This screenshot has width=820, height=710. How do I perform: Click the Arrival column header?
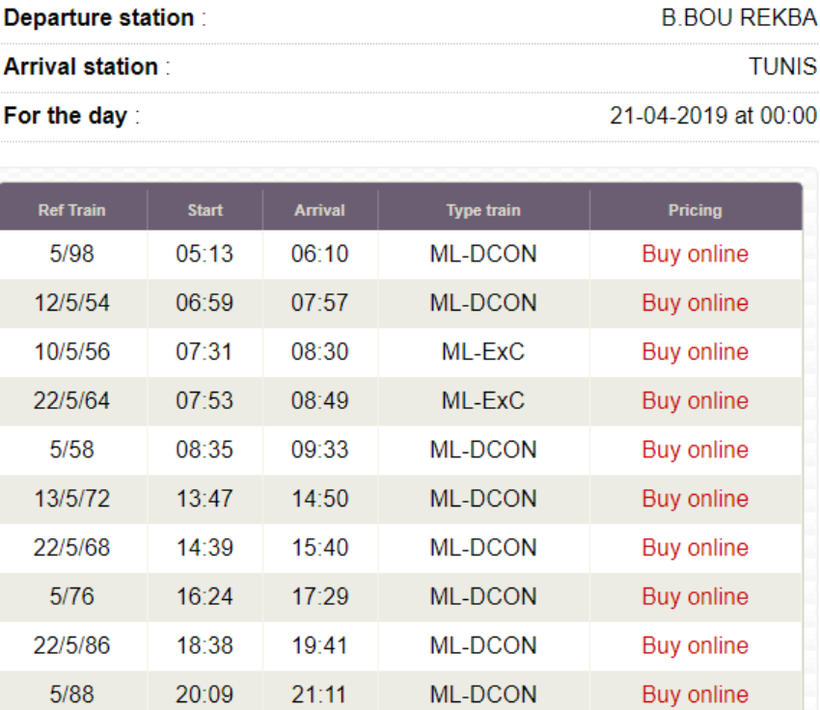(320, 210)
